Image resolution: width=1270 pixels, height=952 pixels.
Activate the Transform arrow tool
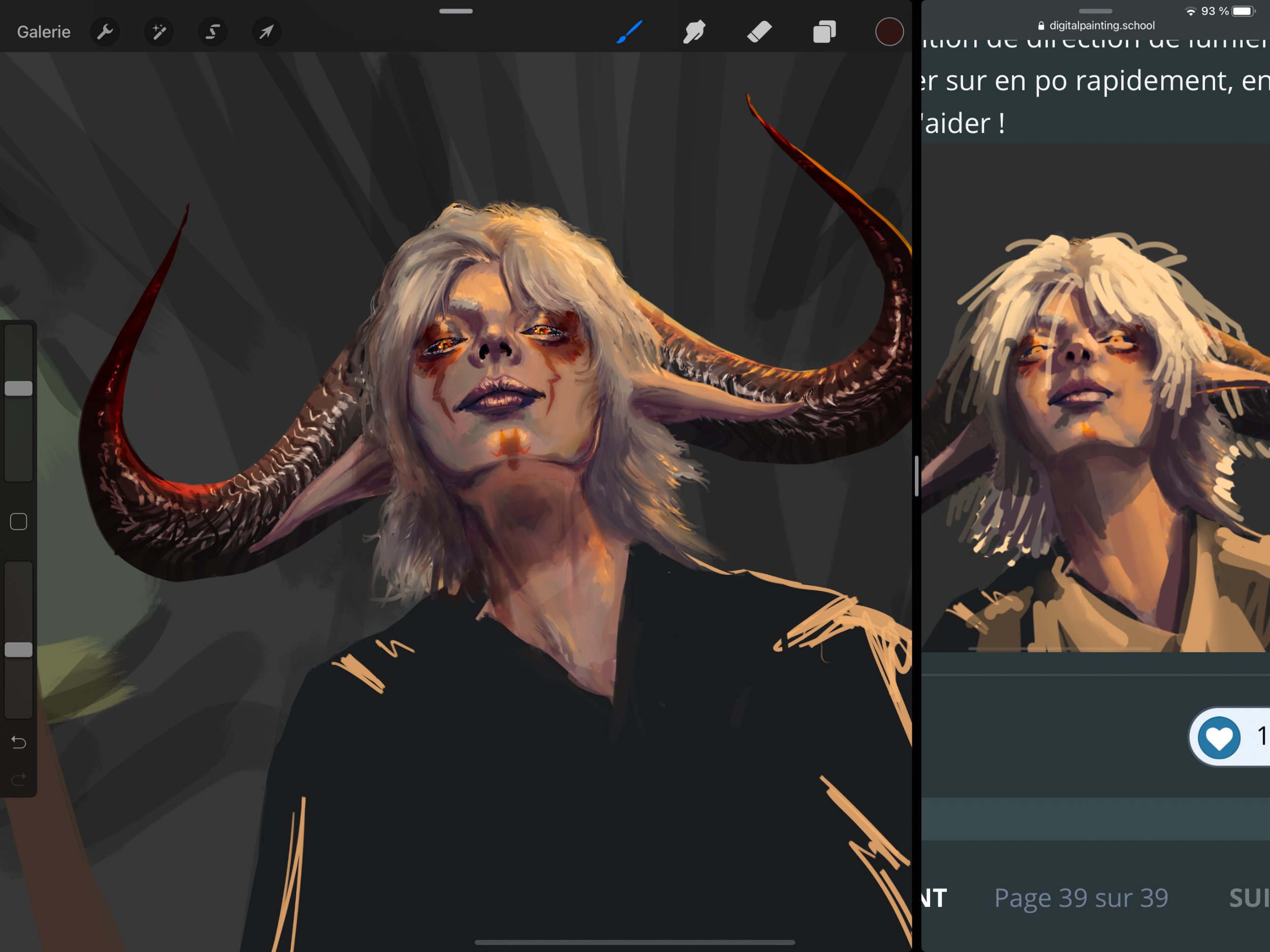[266, 31]
